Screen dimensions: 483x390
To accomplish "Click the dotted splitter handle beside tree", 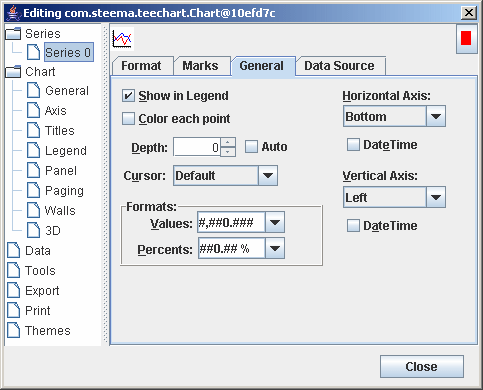I will [x=106, y=184].
